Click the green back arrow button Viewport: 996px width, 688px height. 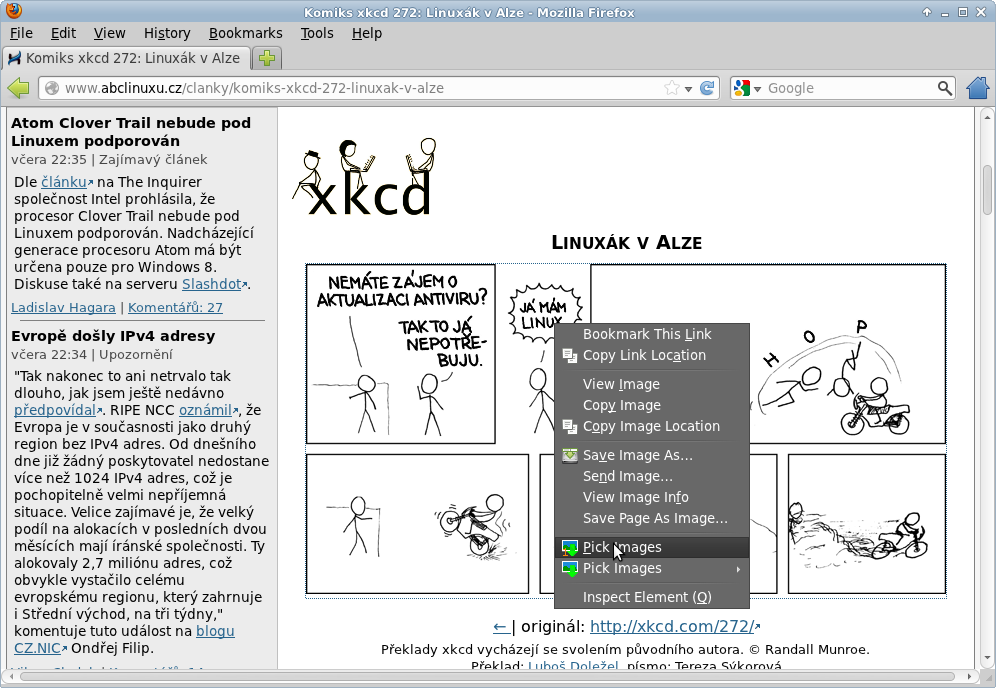(19, 88)
